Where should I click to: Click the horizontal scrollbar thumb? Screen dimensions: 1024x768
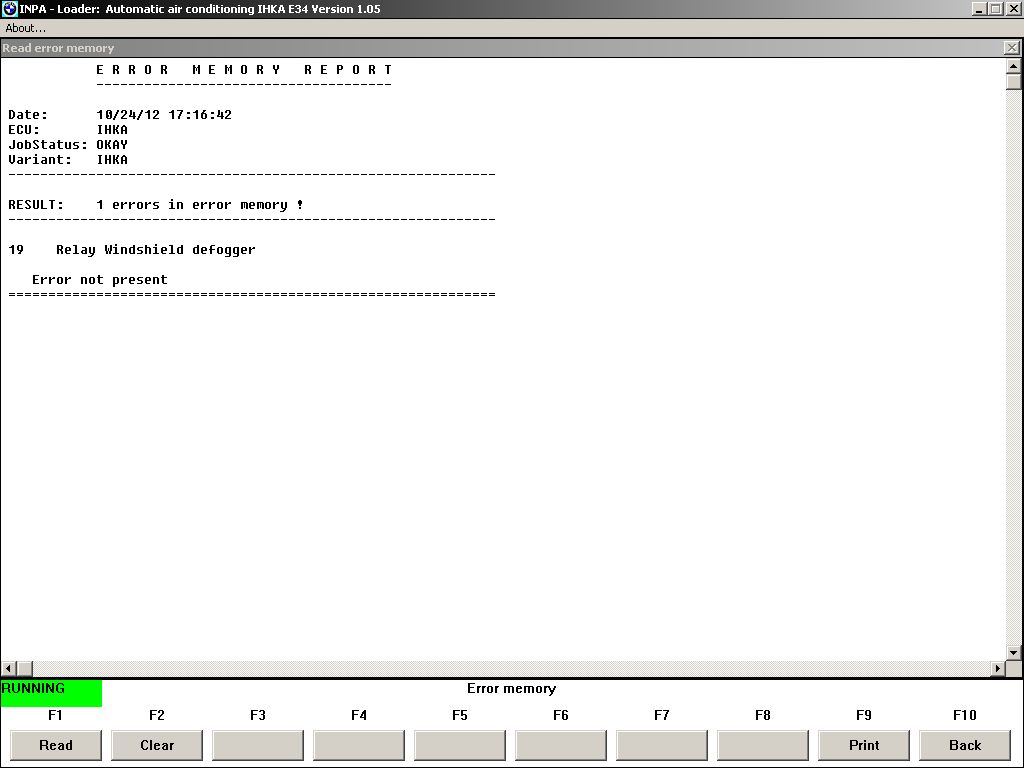point(25,668)
